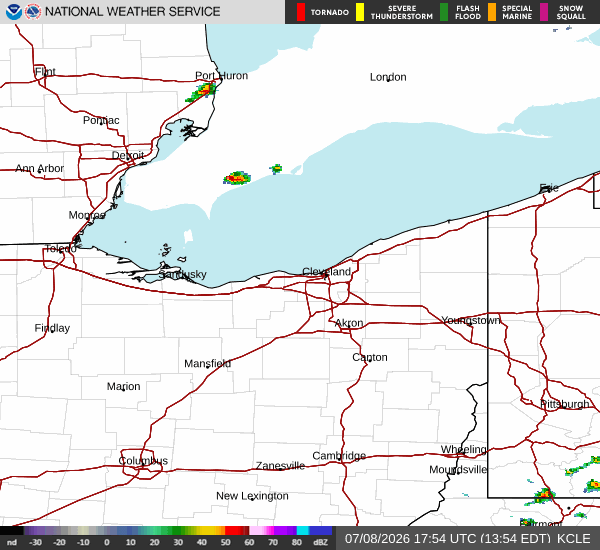
Task: Click the large storm cell in Ontario north of Lake Erie
Action: [237, 178]
